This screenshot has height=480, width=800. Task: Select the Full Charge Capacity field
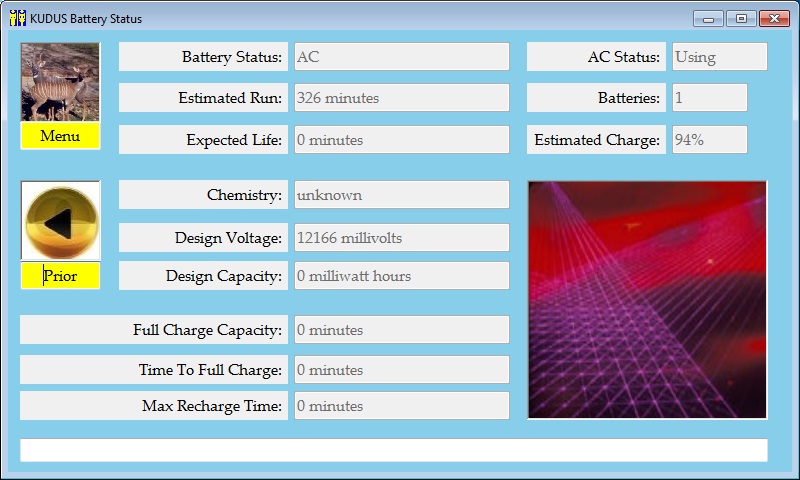click(x=401, y=330)
